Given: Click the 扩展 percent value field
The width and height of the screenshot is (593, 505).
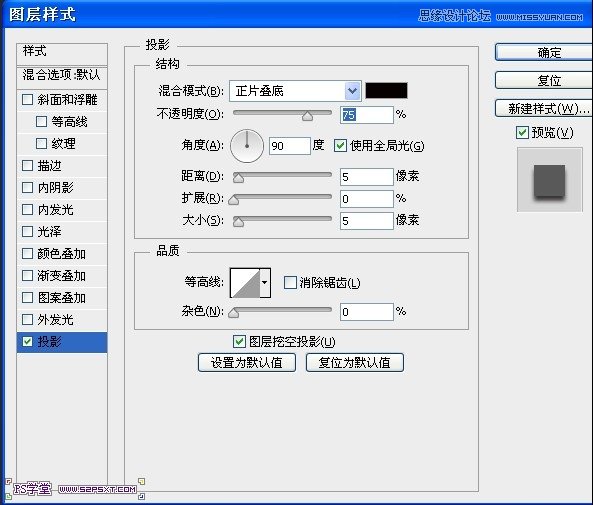Looking at the screenshot, I should point(366,199).
